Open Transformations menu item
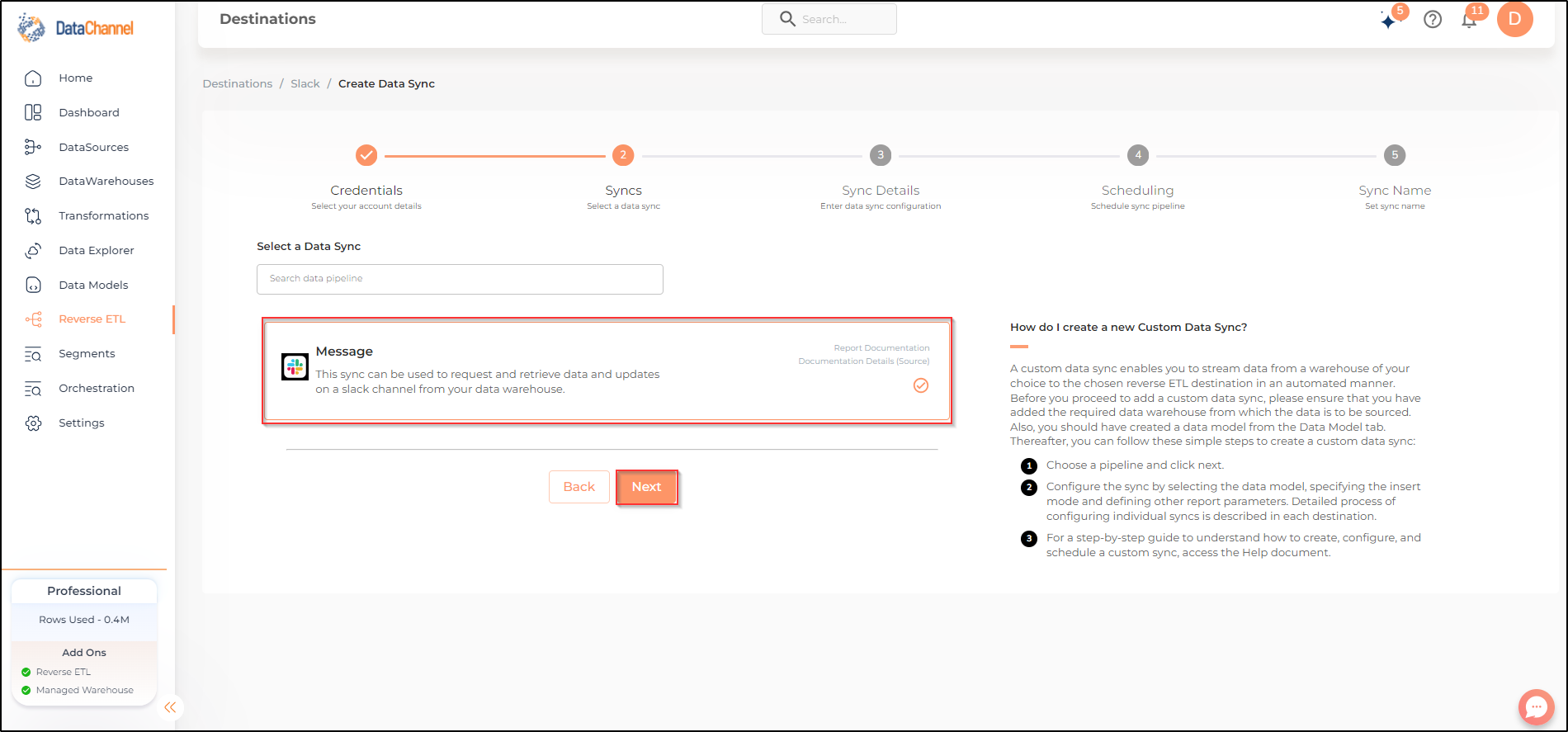The image size is (1568, 732). [x=104, y=216]
